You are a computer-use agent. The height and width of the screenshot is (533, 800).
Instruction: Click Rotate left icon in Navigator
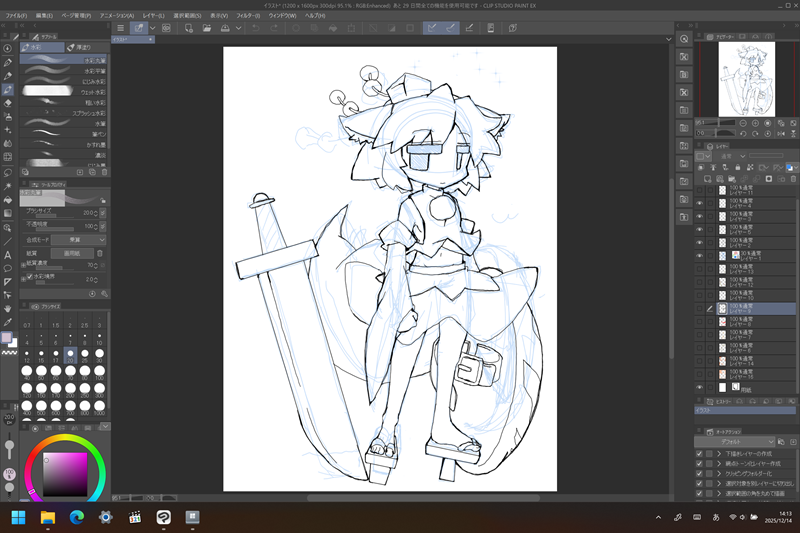click(743, 134)
